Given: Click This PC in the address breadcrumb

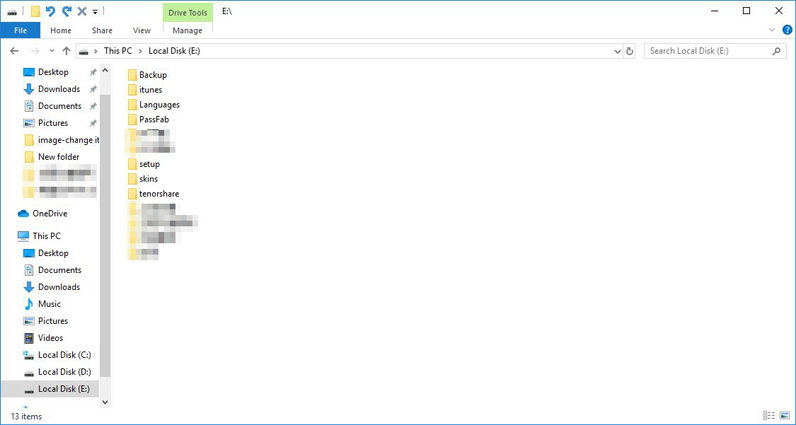Looking at the screenshot, I should (x=118, y=50).
